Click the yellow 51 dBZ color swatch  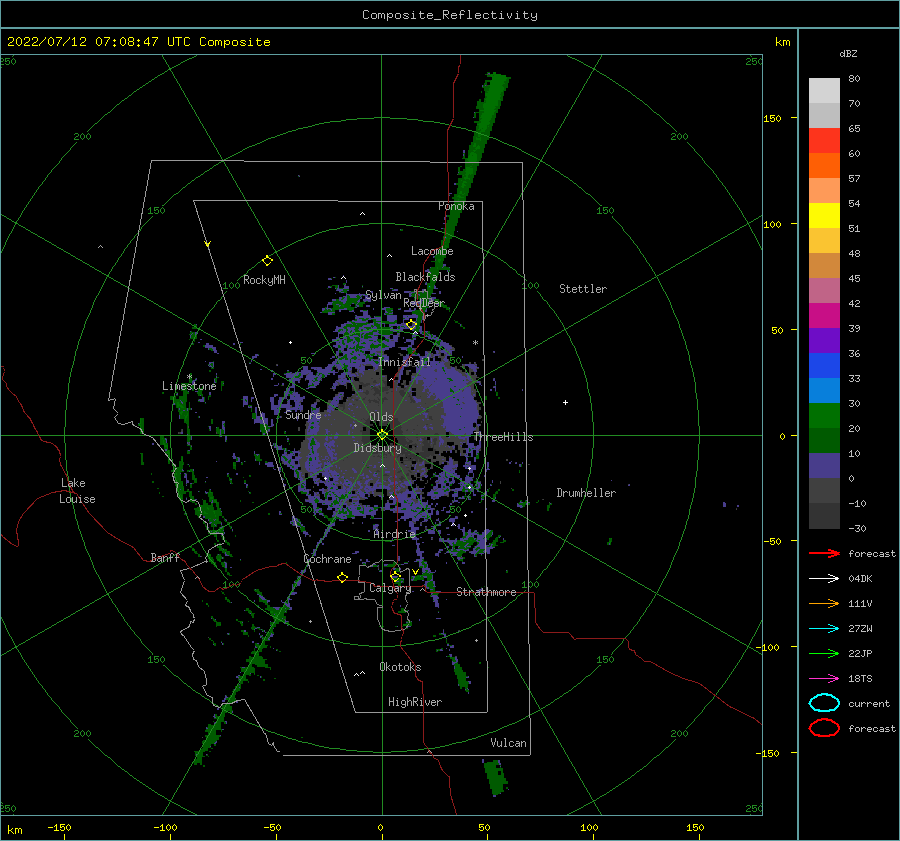pos(824,216)
